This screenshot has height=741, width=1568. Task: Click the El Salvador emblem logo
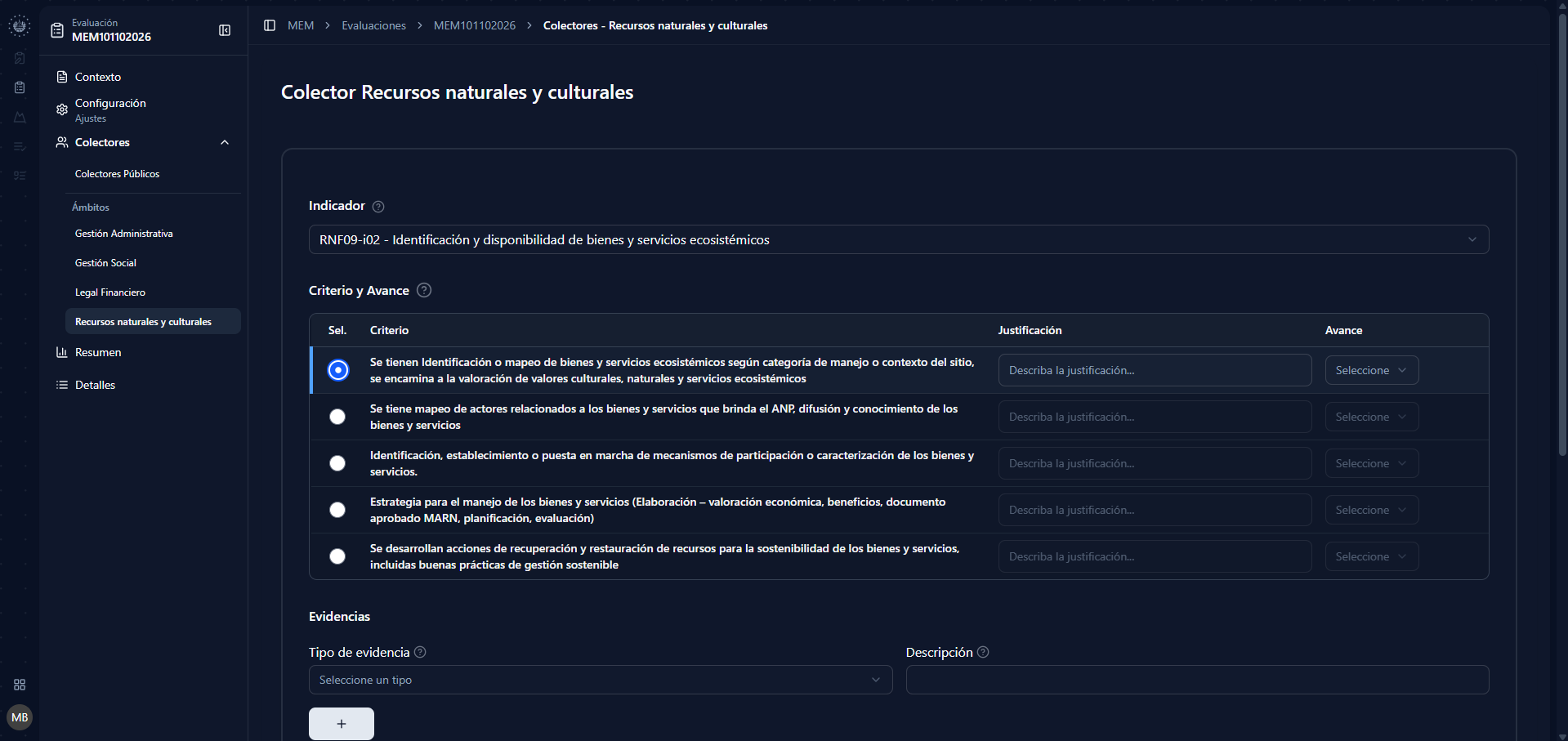coord(20,26)
